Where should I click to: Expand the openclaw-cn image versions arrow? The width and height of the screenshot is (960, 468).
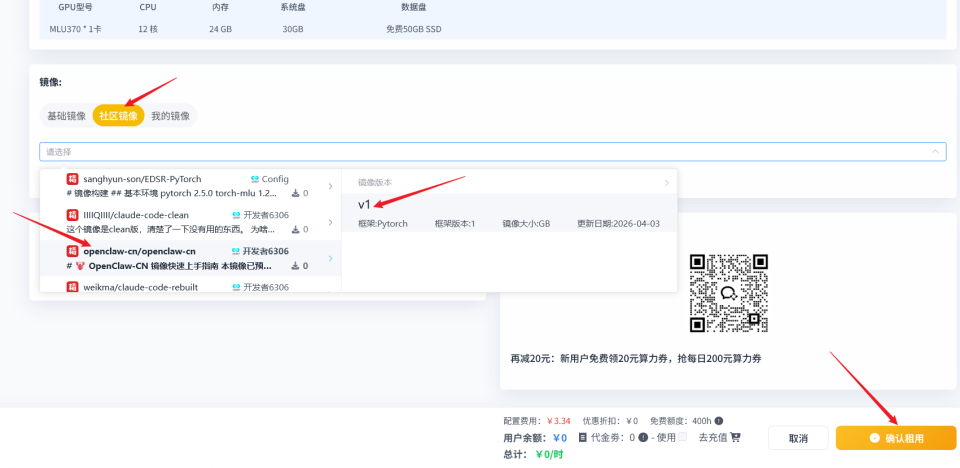pos(331,259)
